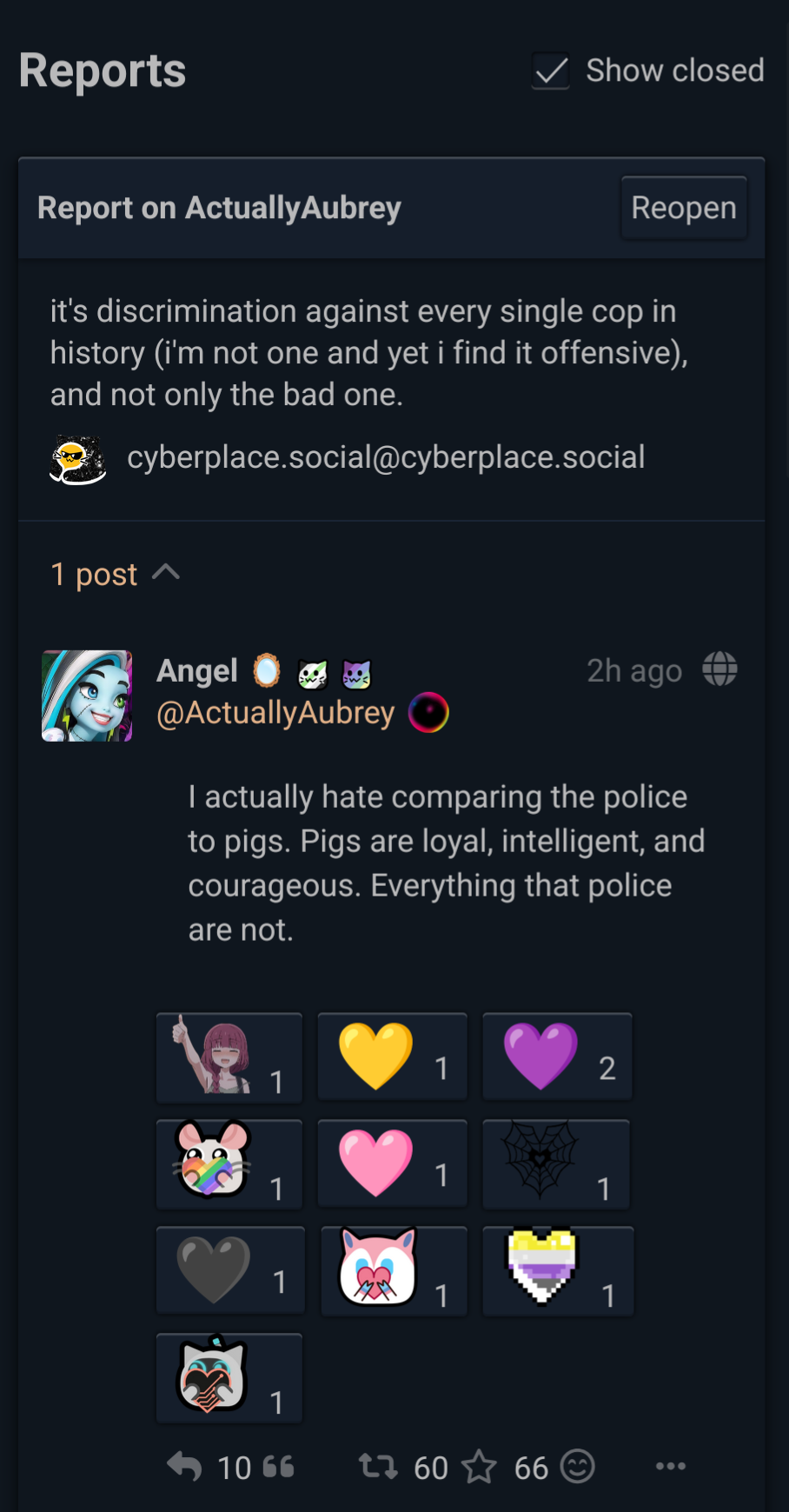Viewport: 789px width, 1512px height.
Task: Toggle the pink heart reaction
Action: pyautogui.click(x=392, y=1164)
